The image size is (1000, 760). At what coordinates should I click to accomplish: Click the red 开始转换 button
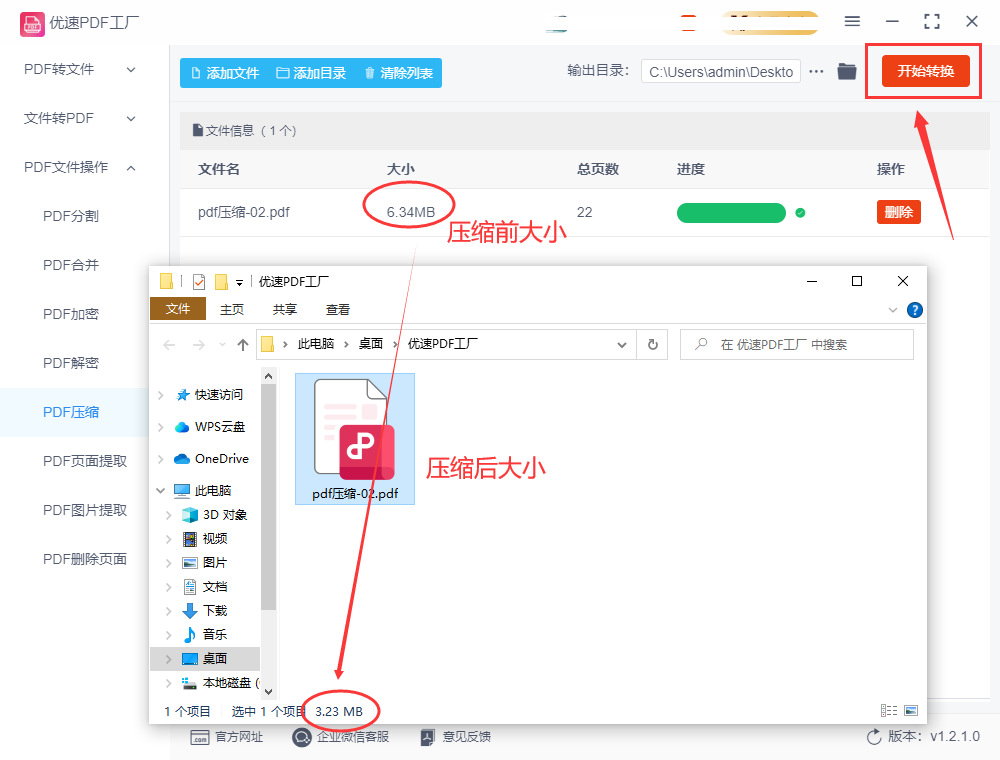(x=925, y=71)
